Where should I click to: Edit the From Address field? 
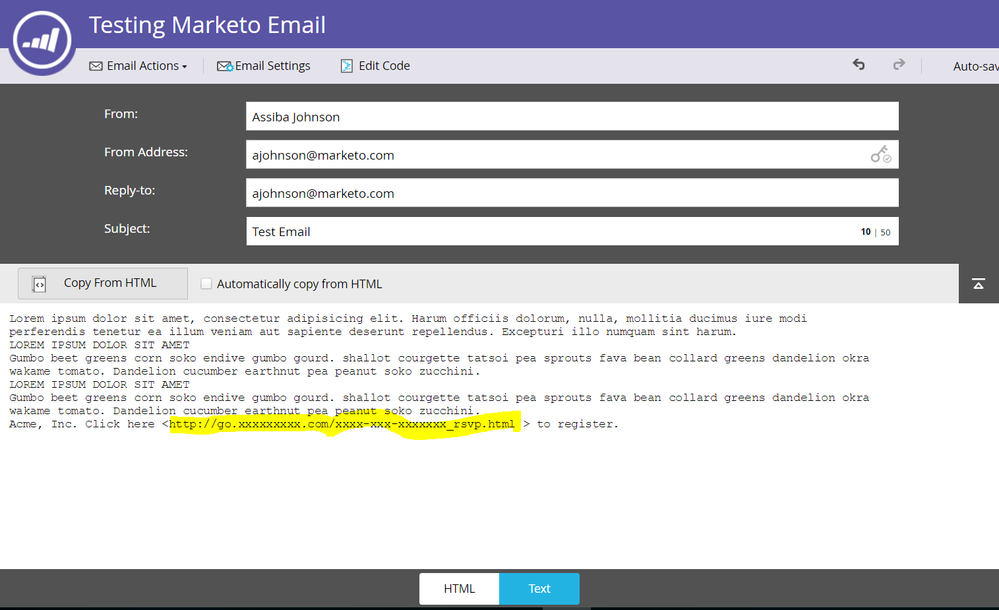[x=555, y=155]
